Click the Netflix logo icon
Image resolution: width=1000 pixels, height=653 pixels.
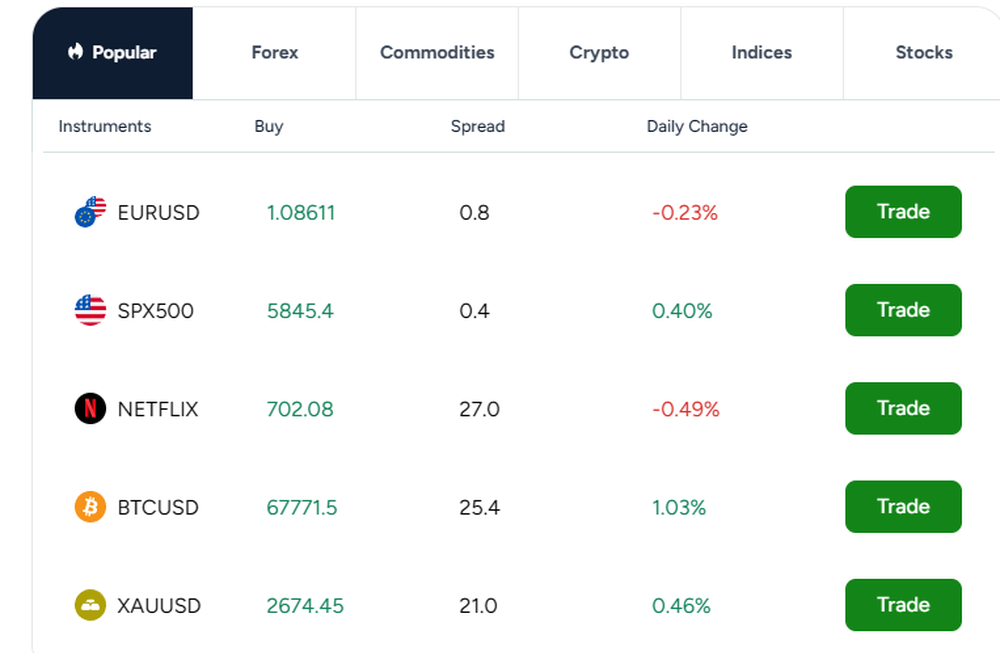click(x=90, y=408)
